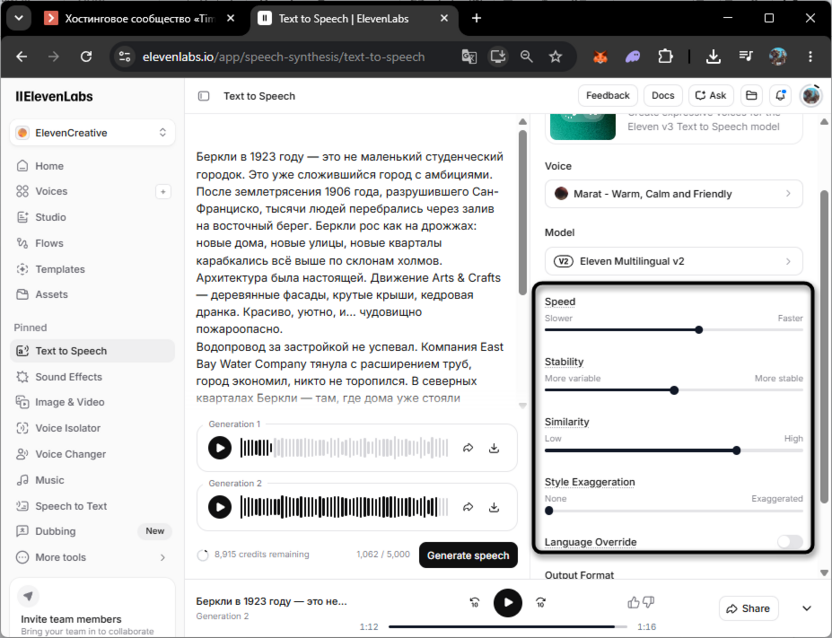Open Studio in the sidebar
The width and height of the screenshot is (832, 638).
pos(92,217)
